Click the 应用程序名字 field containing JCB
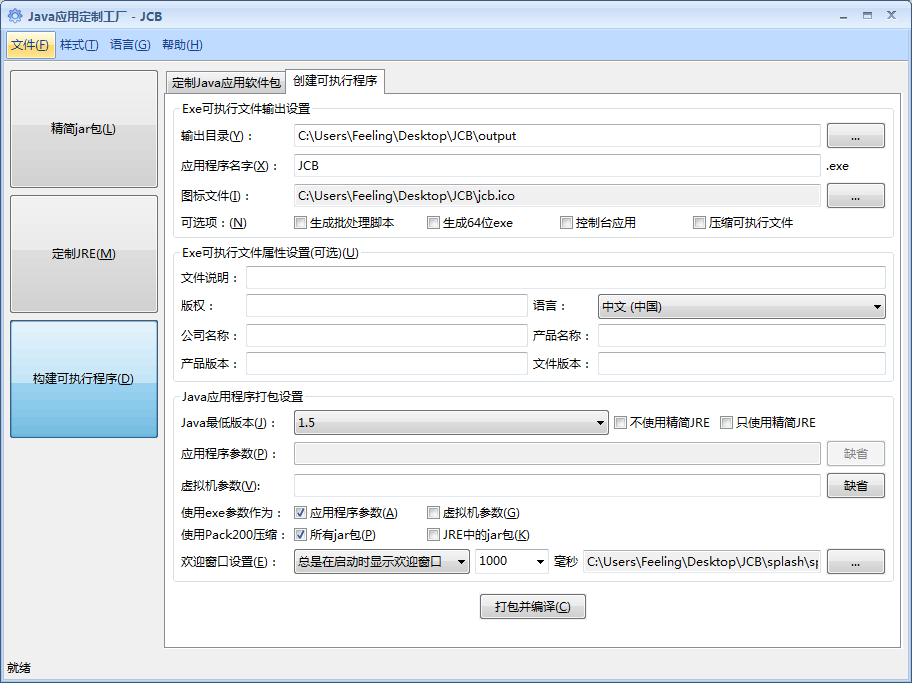The width and height of the screenshot is (912, 683). coord(557,166)
